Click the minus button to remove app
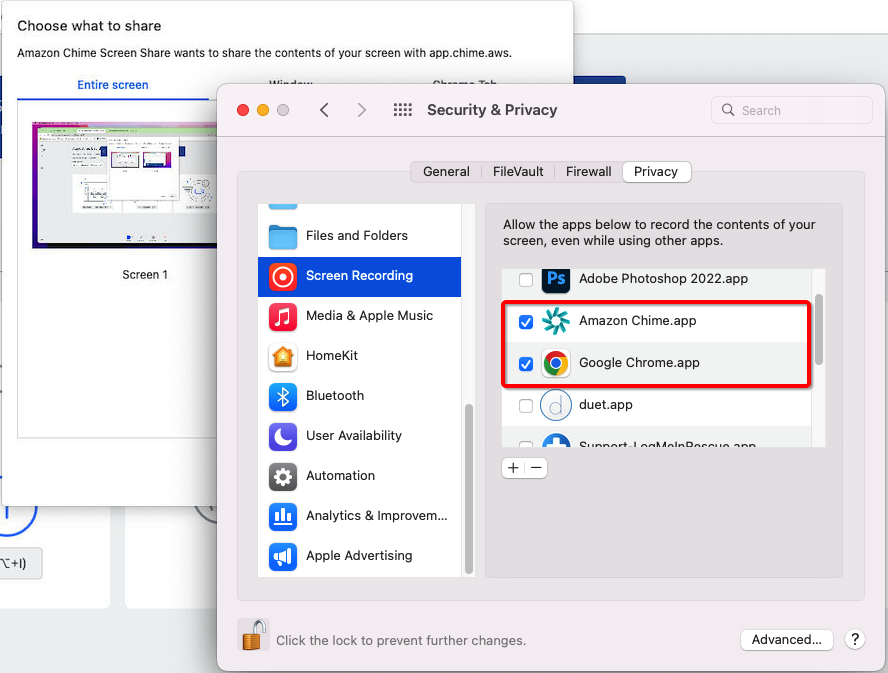Viewport: 888px width, 673px height. tap(536, 468)
